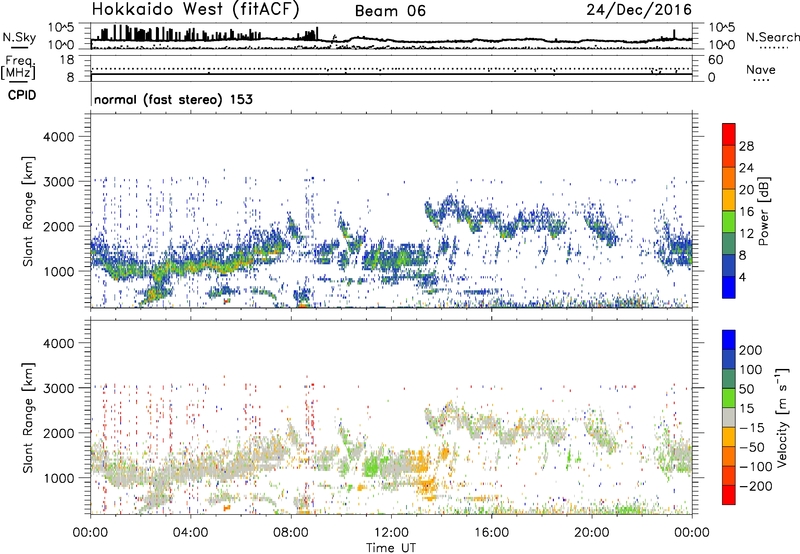Click the 200 tick on the Velocity scale

[x=751, y=350]
